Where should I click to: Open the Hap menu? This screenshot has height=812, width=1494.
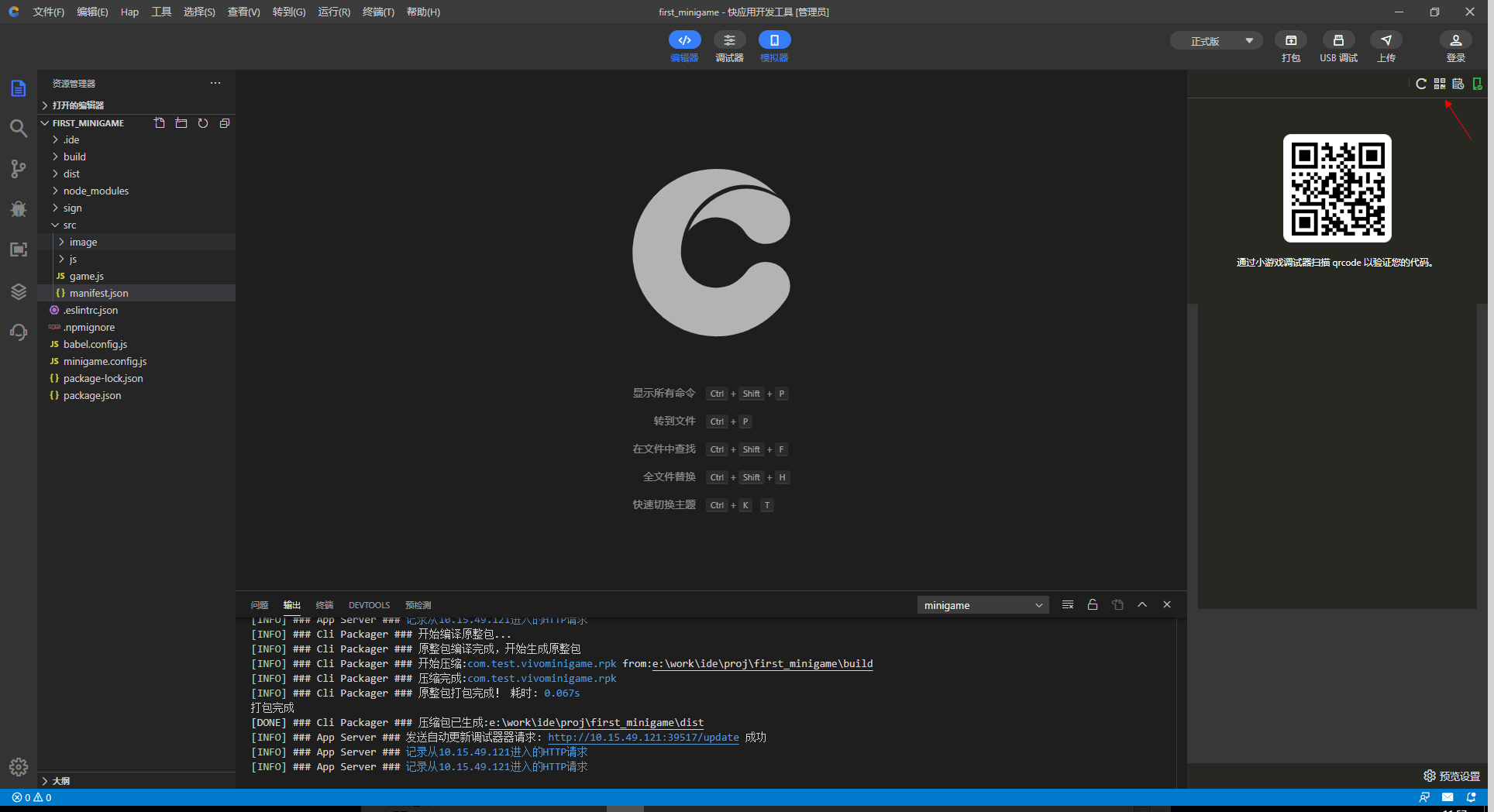(129, 12)
